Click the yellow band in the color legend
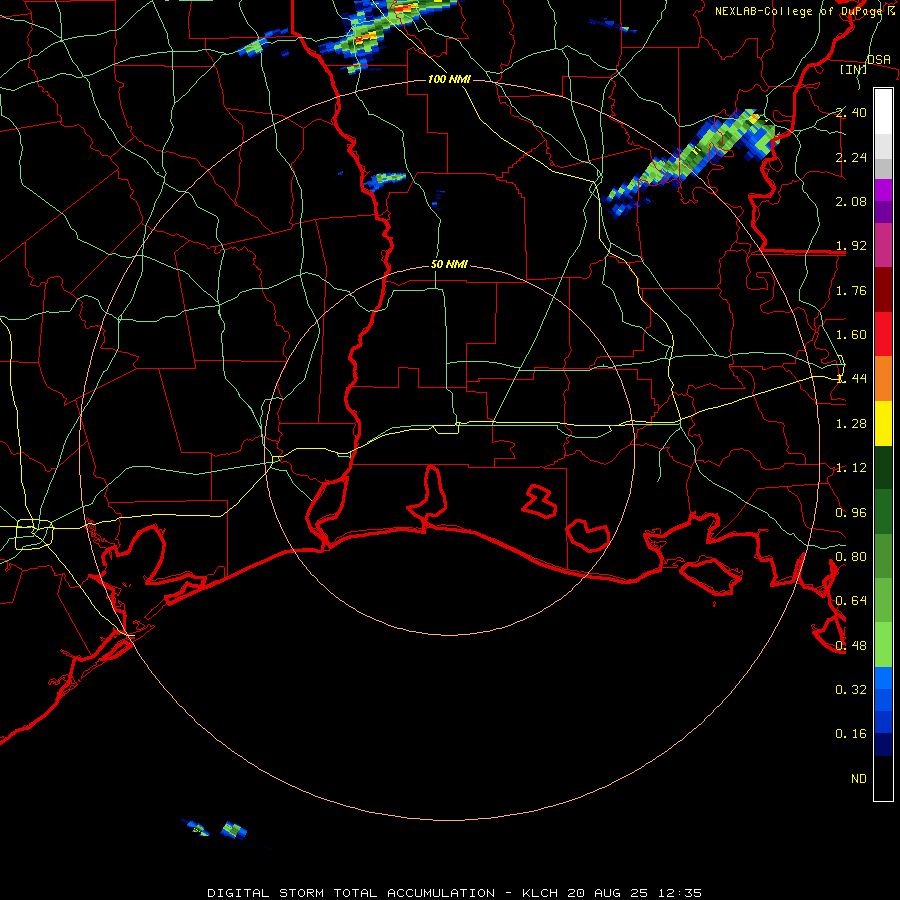900x900 pixels. [x=883, y=424]
